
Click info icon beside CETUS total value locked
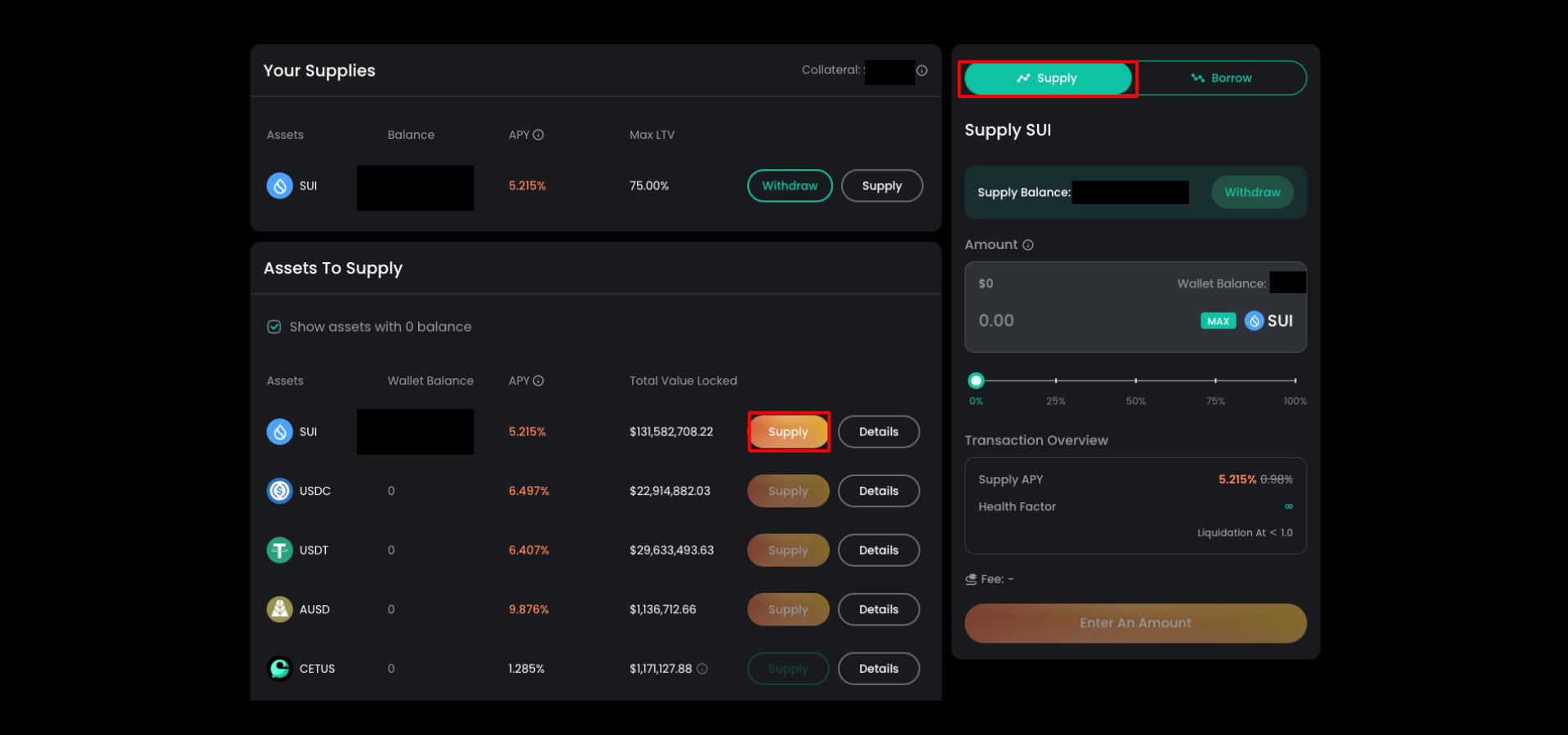coord(702,669)
